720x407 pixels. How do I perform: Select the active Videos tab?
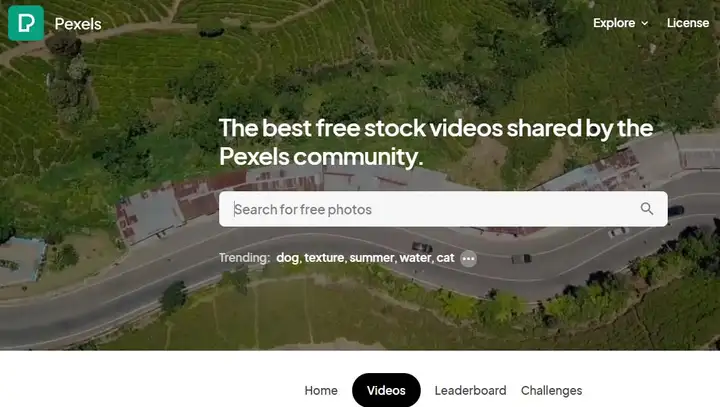click(x=386, y=390)
